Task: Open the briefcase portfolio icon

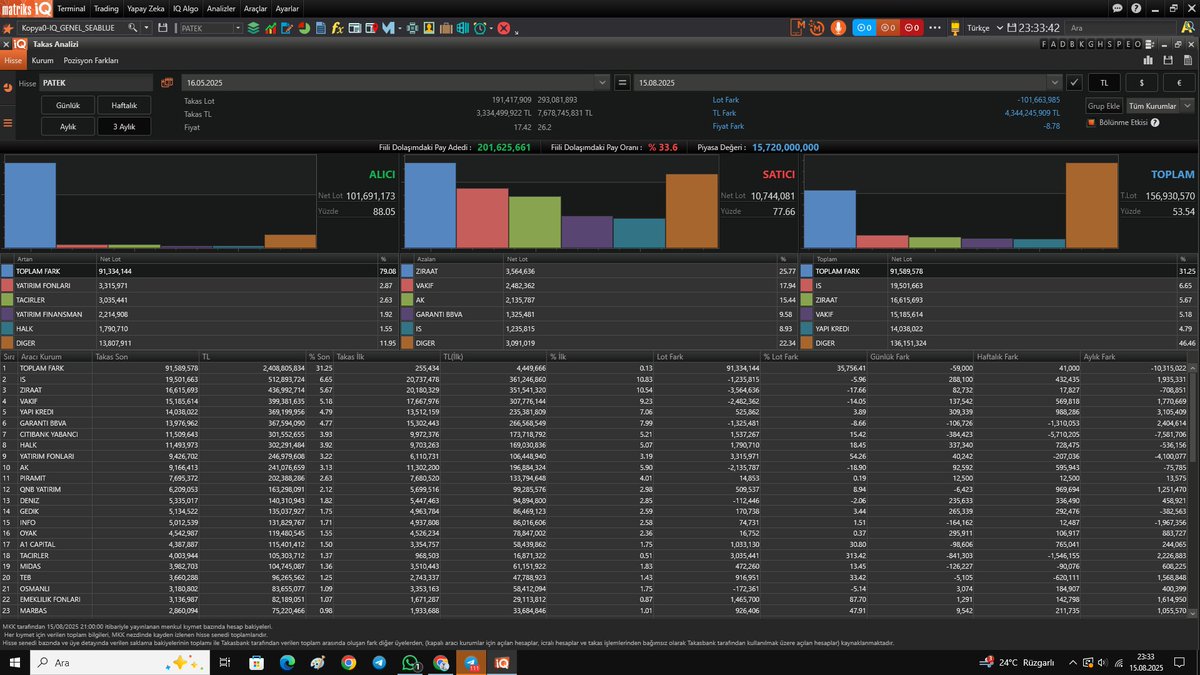Action: 445,28
